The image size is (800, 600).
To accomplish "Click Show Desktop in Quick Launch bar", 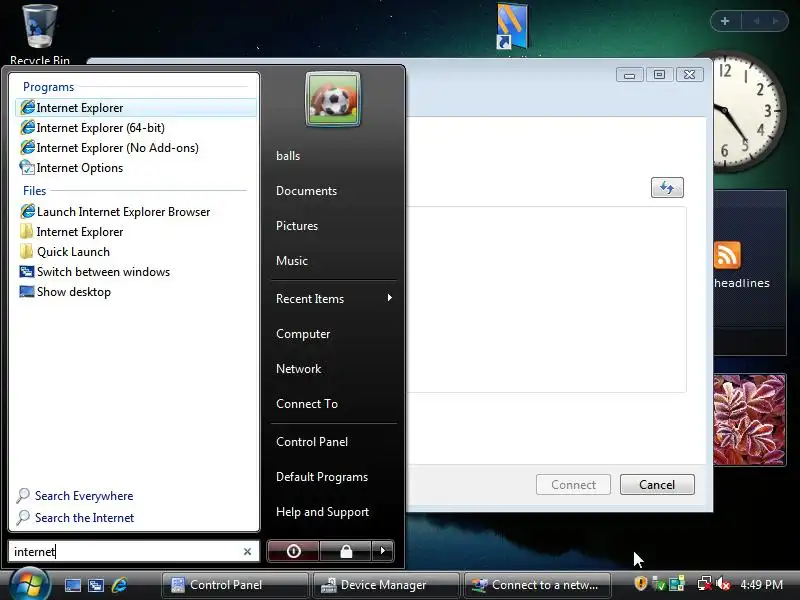I will pyautogui.click(x=72, y=585).
